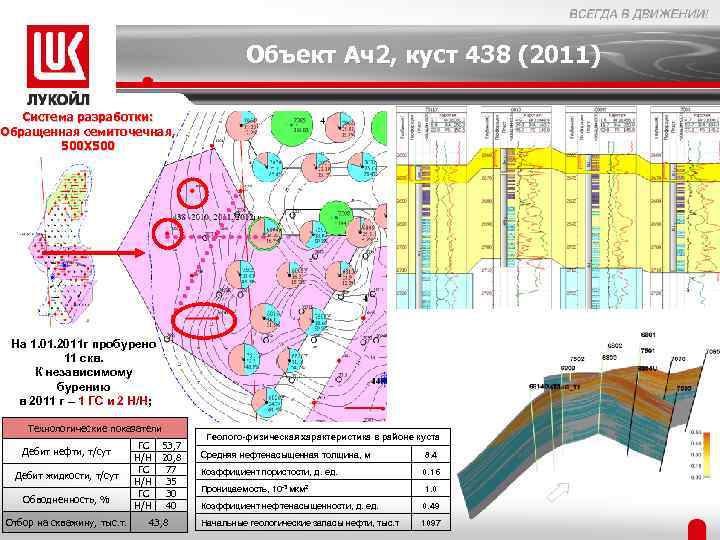Click 'Геолого-физическая характеристика в районе куста' header
720x540 pixels.
pyautogui.click(x=323, y=437)
